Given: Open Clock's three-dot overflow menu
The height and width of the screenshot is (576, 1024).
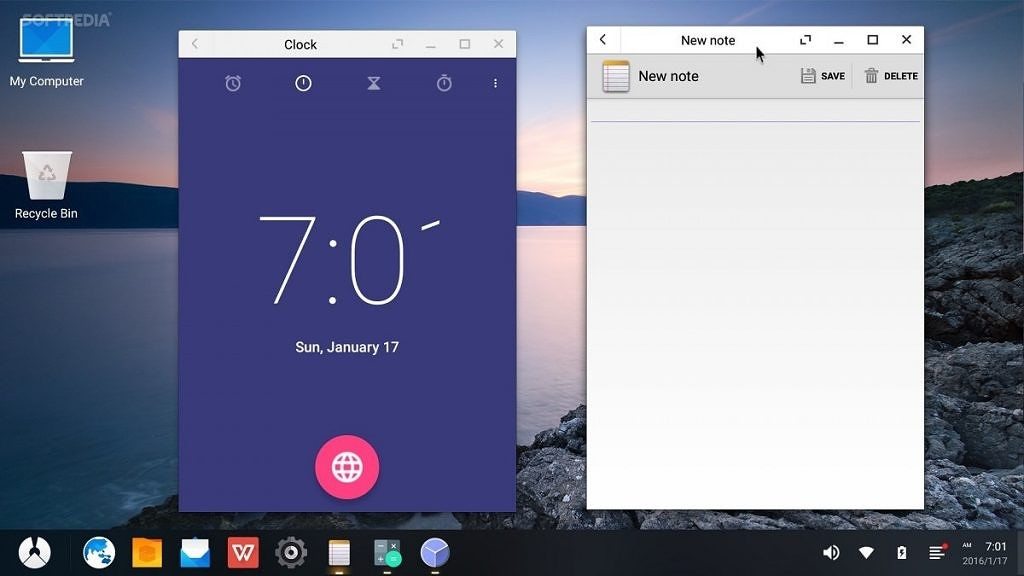Looking at the screenshot, I should [495, 83].
